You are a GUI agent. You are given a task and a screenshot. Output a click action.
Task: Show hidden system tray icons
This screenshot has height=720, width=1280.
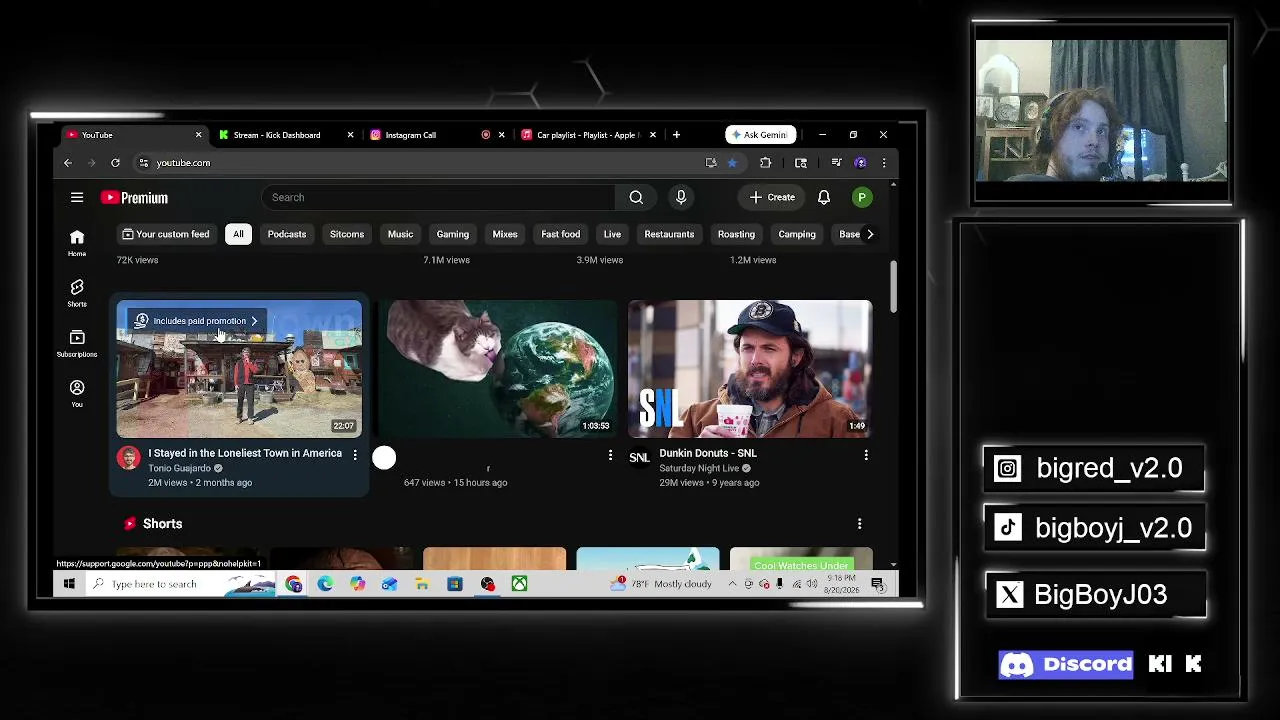pyautogui.click(x=732, y=584)
